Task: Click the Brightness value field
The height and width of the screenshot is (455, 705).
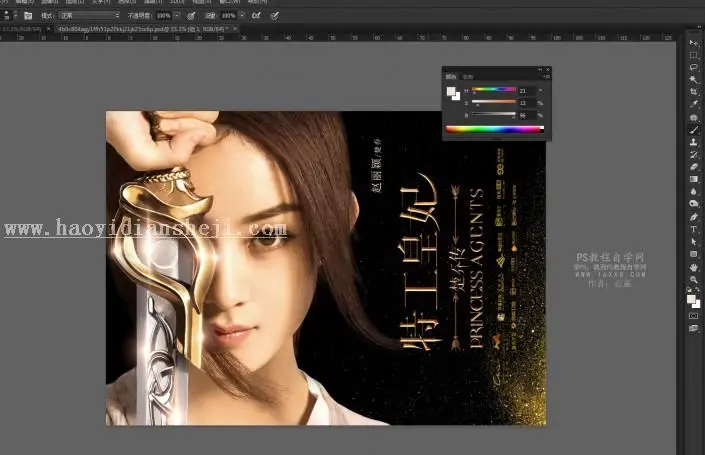Action: 527,115
